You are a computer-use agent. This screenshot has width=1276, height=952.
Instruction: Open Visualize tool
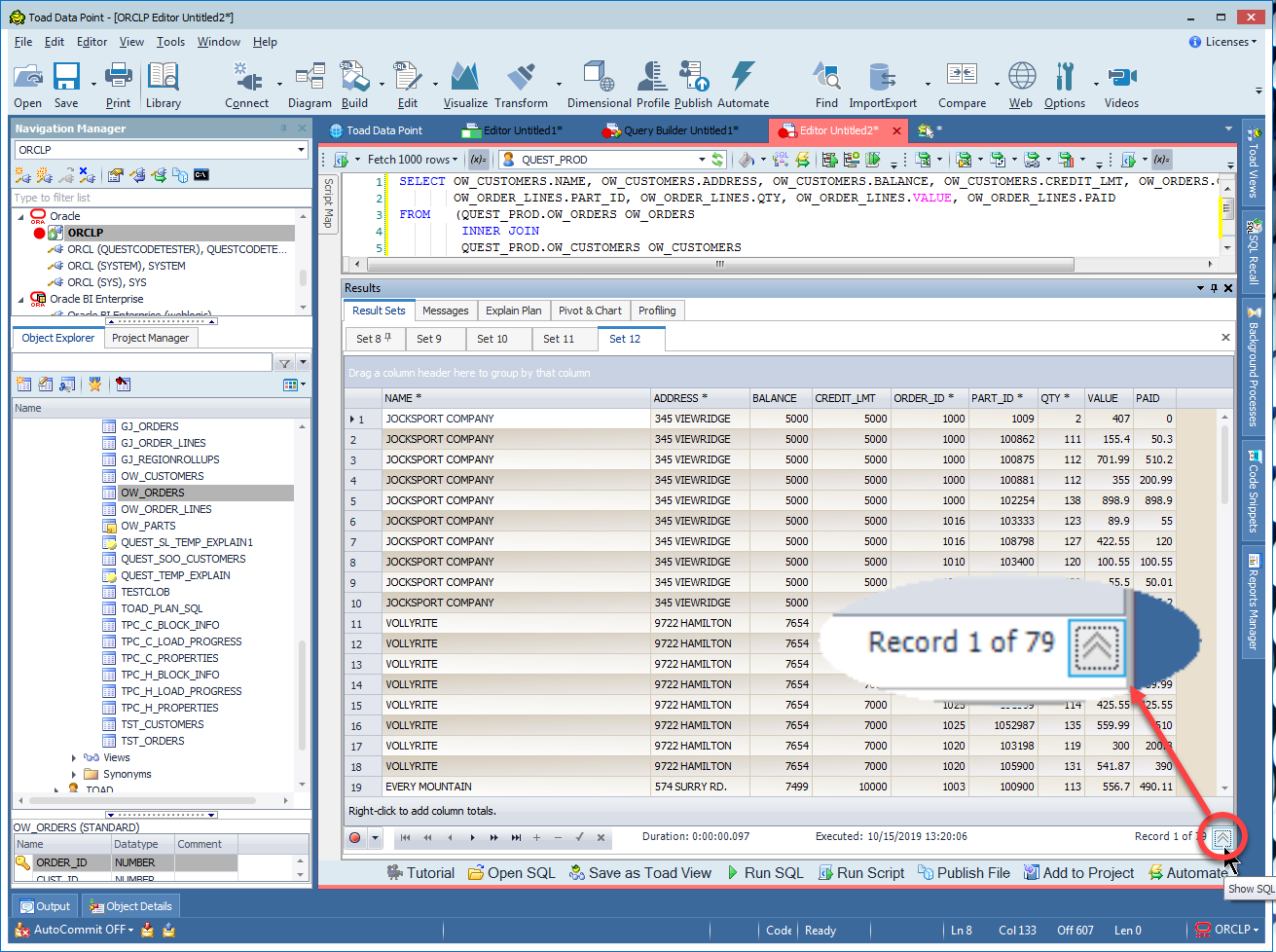pyautogui.click(x=465, y=85)
